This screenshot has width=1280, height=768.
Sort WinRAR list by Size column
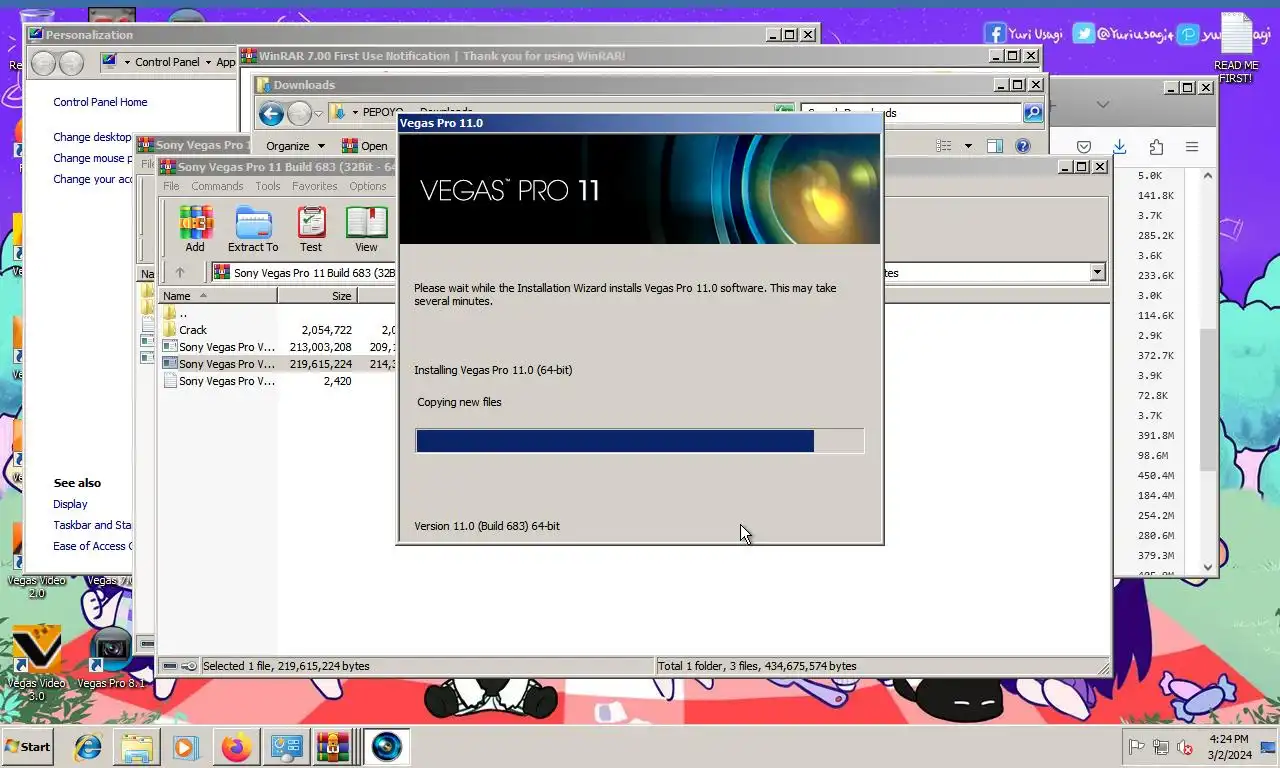(317, 296)
